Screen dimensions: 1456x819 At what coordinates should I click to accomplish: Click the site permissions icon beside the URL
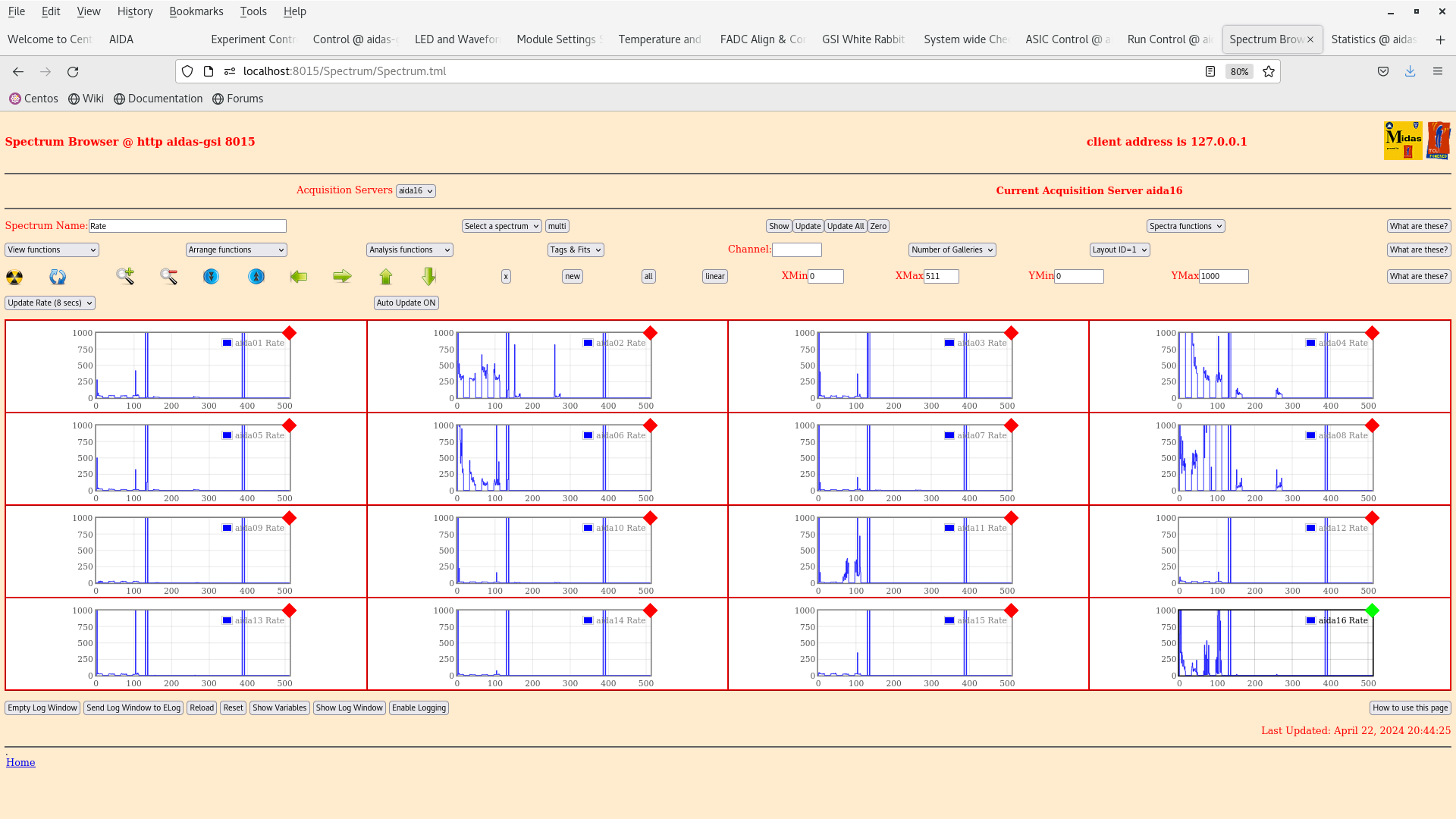(230, 71)
